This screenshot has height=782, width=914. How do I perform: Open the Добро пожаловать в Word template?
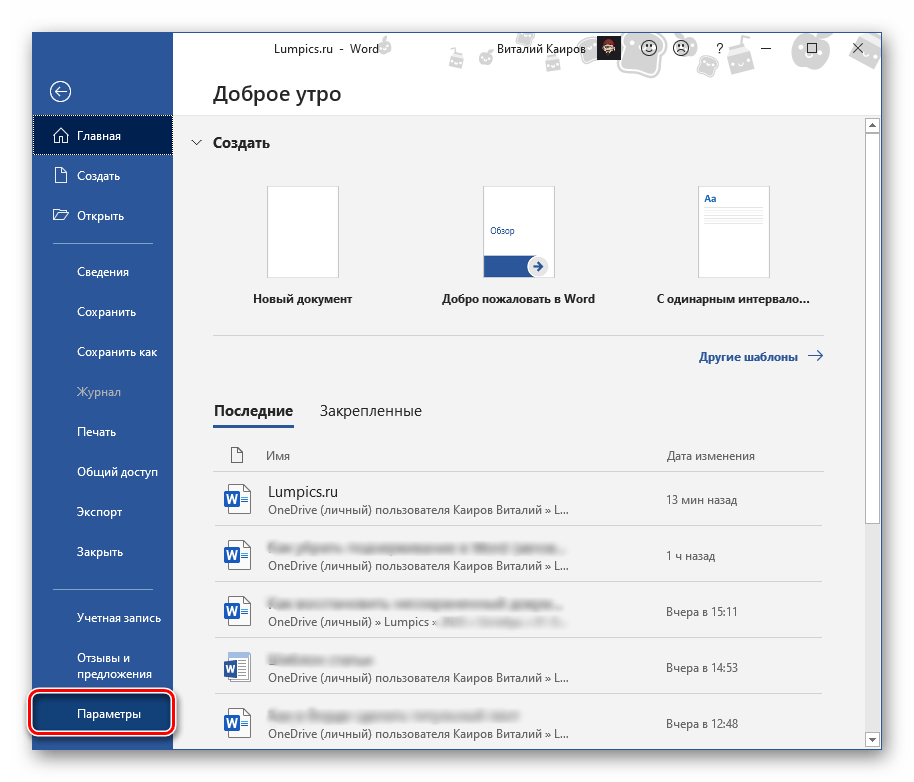(518, 232)
